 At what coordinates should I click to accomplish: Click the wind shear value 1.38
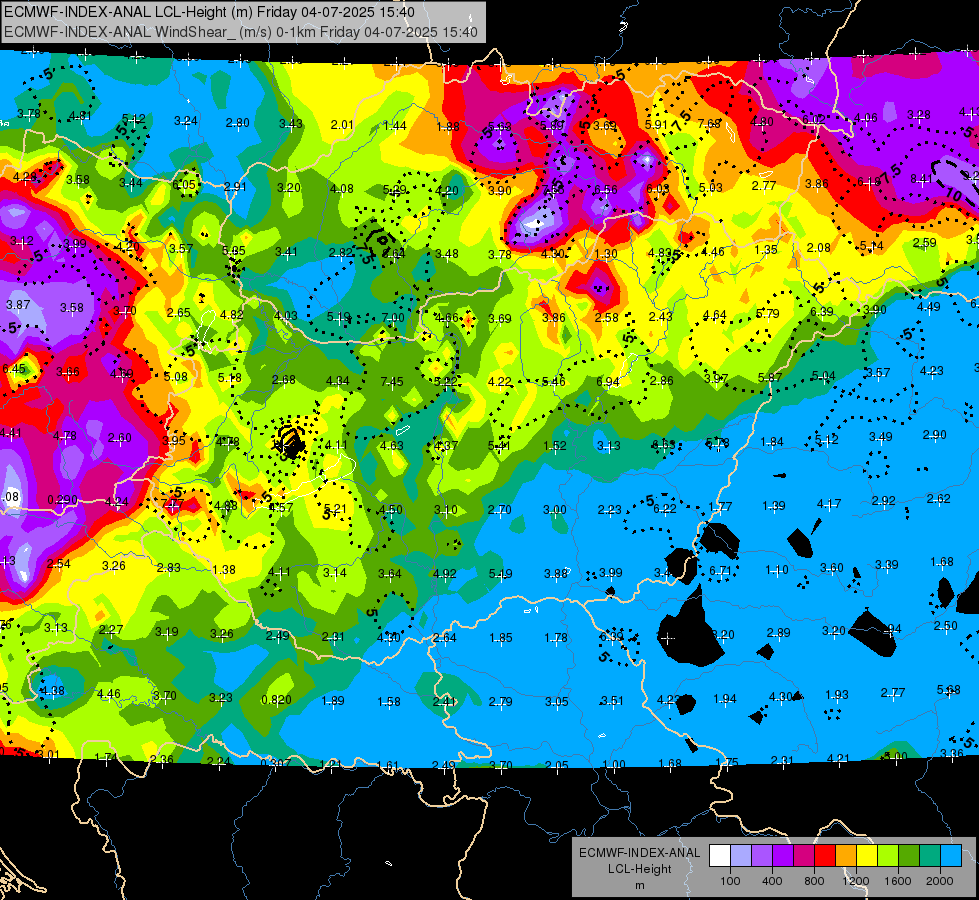(x=224, y=570)
